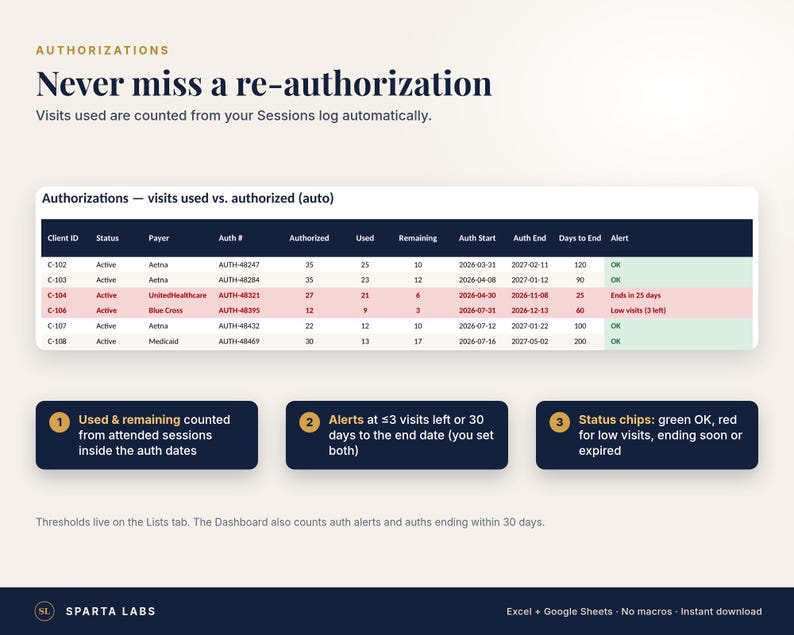Screen dimensions: 794x635
Task: Click the remaining value 17 for C-108
Action: [418, 341]
